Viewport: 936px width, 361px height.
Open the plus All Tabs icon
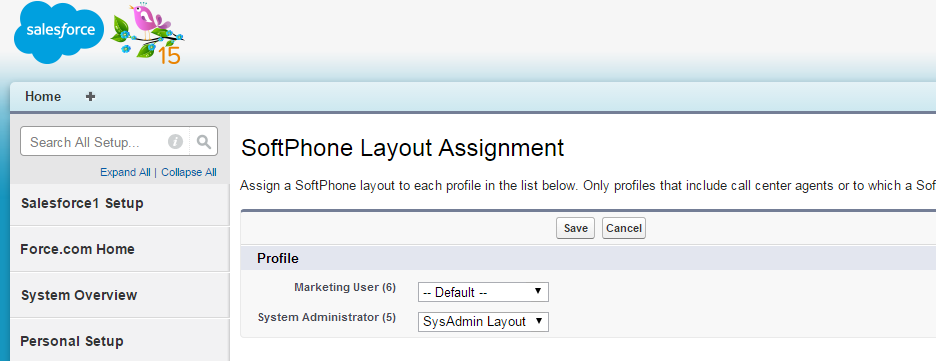(90, 97)
